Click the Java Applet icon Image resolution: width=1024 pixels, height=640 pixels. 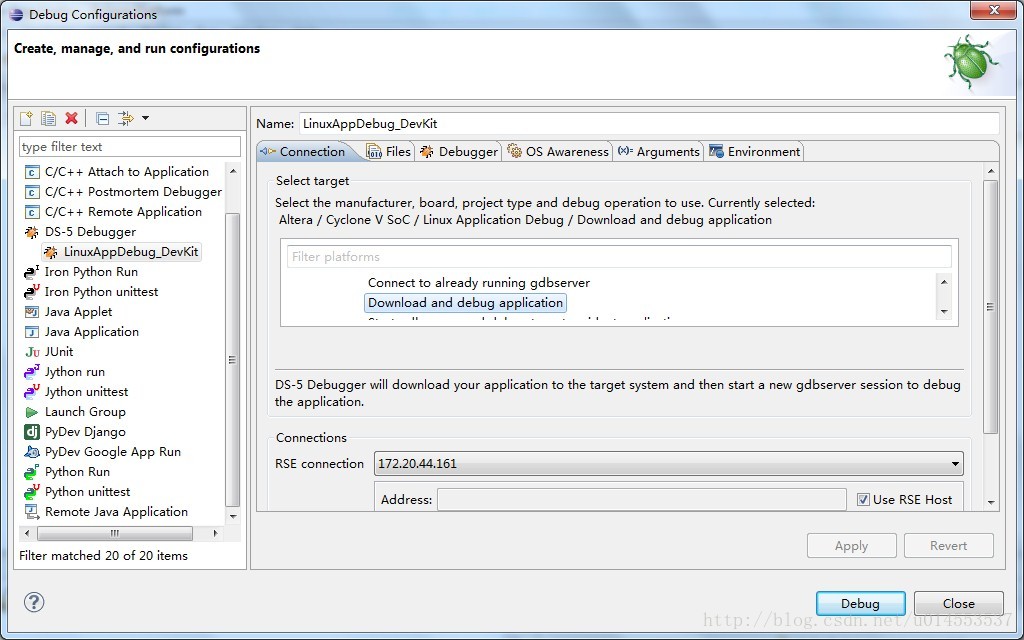pos(31,312)
